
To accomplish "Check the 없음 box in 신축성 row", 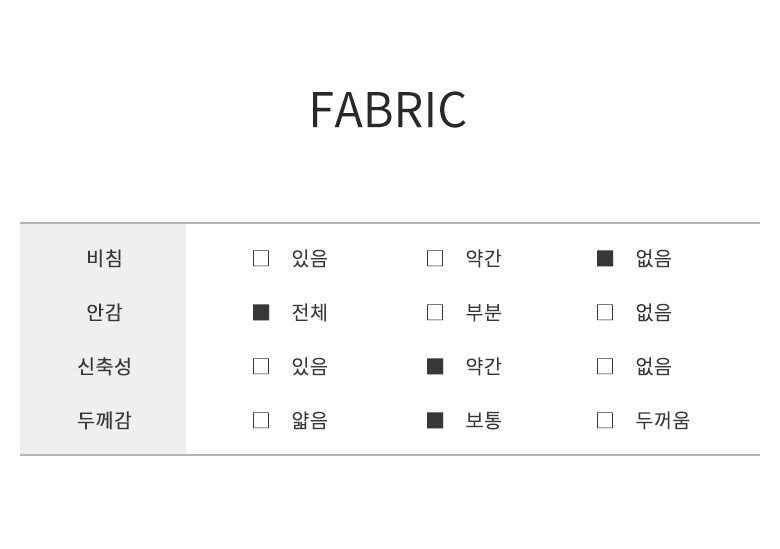I will (605, 366).
